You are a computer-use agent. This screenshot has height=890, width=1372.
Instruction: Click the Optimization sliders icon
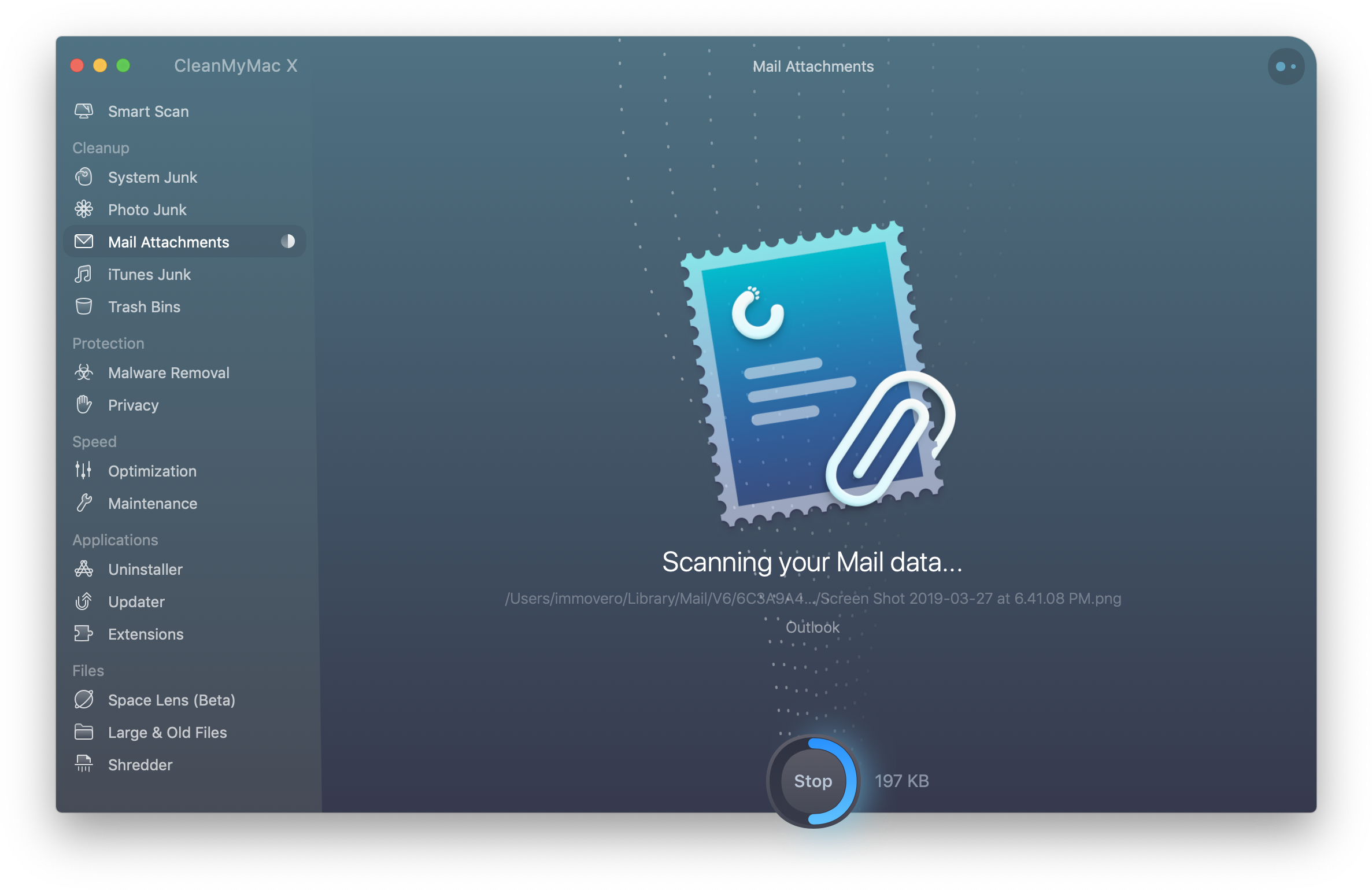[84, 471]
